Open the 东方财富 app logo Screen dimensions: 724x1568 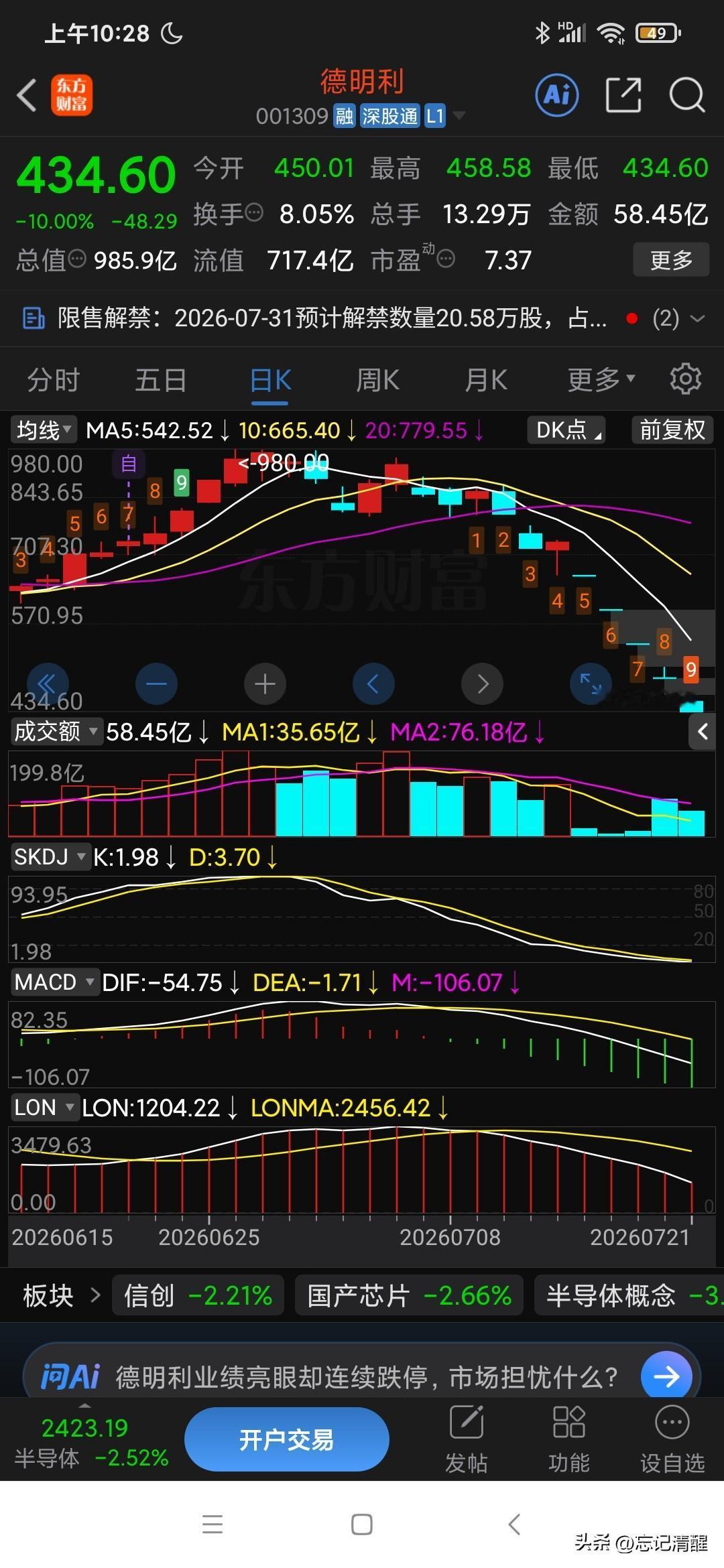[x=72, y=94]
